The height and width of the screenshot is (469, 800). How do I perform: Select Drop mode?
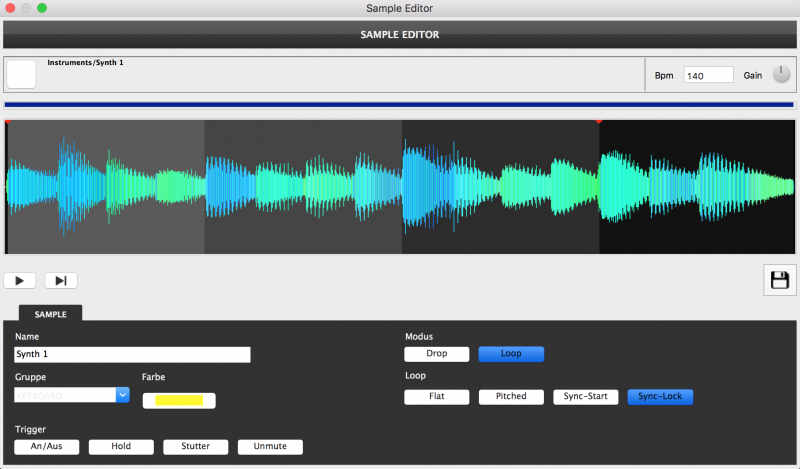coord(436,354)
